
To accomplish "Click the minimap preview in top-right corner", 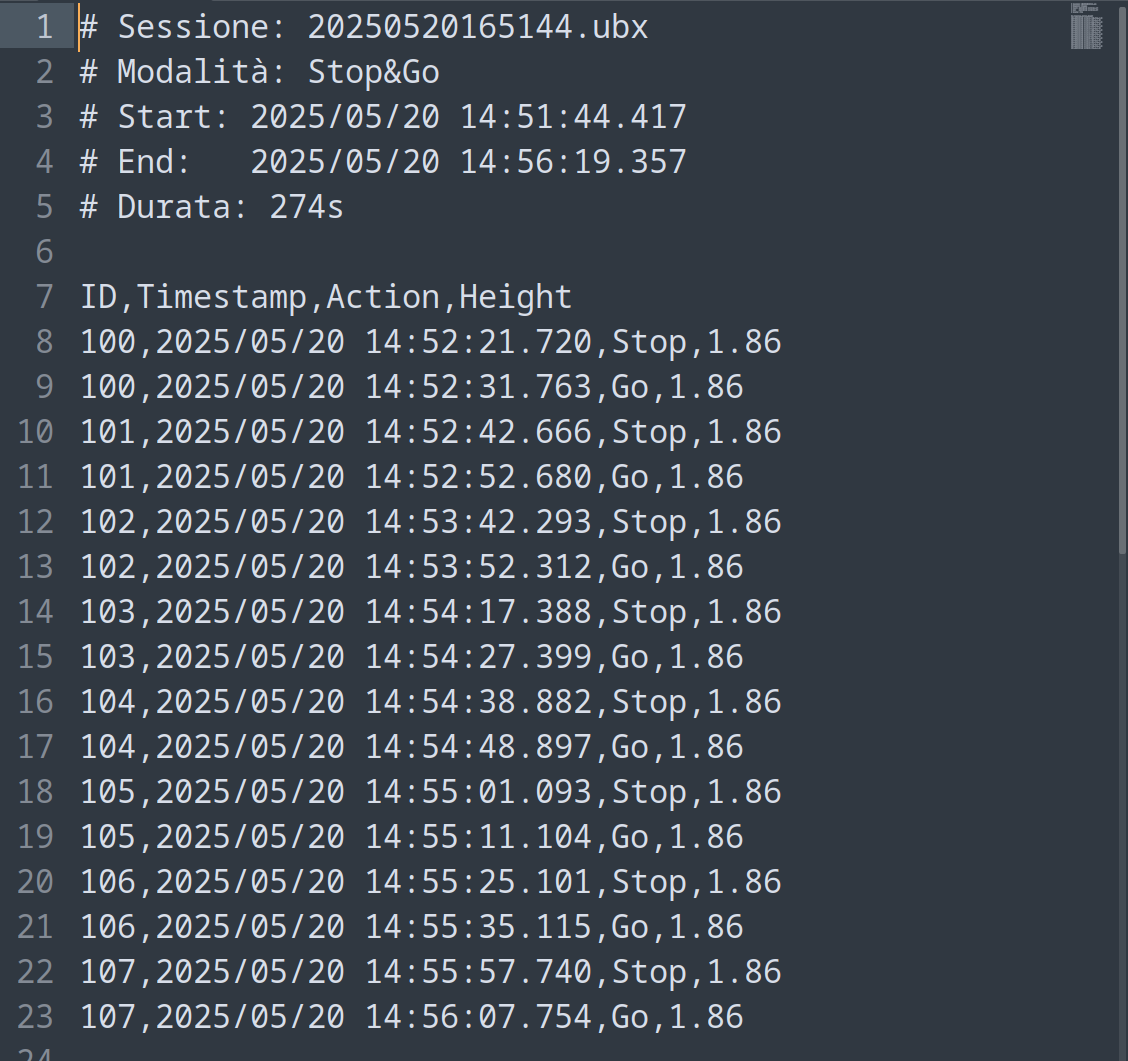I will 1086,26.
